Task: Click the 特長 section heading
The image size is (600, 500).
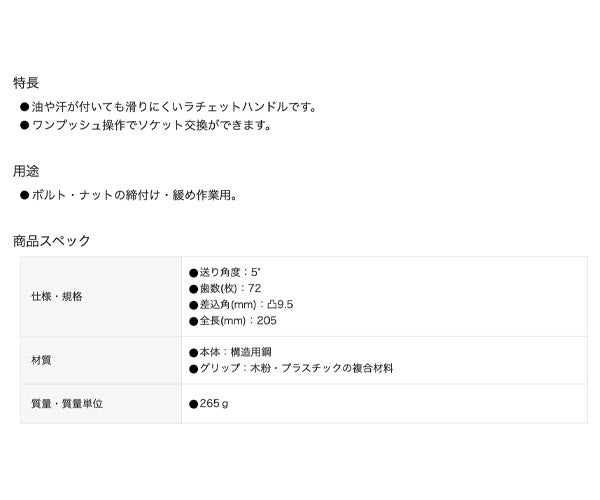Action: 26,82
